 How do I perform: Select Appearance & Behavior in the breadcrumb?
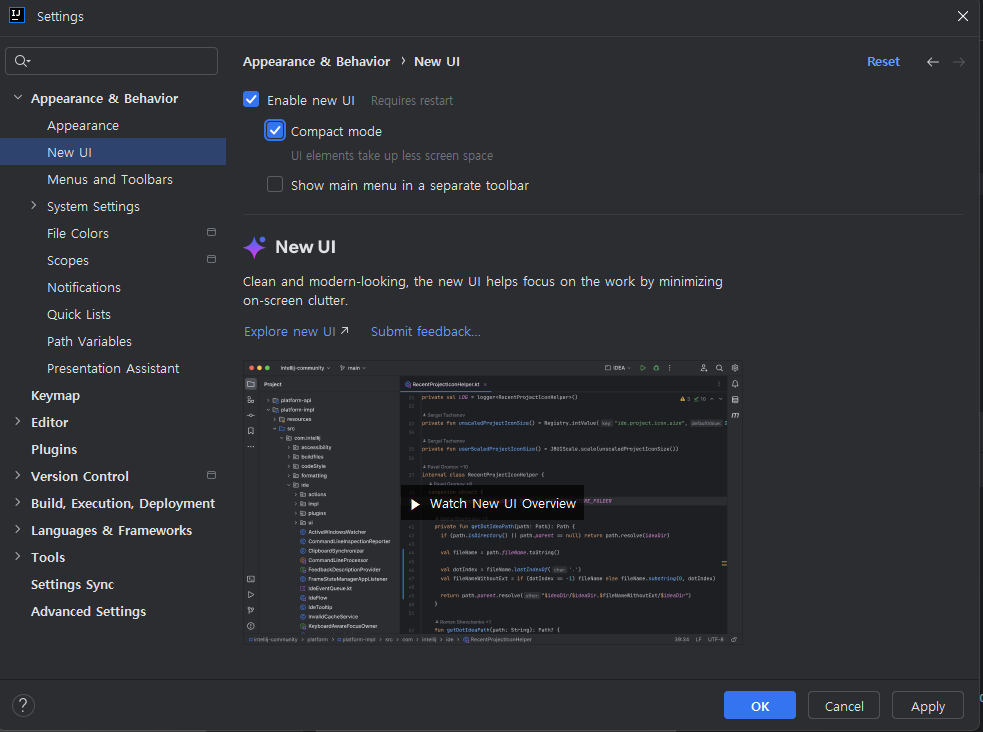pos(316,61)
